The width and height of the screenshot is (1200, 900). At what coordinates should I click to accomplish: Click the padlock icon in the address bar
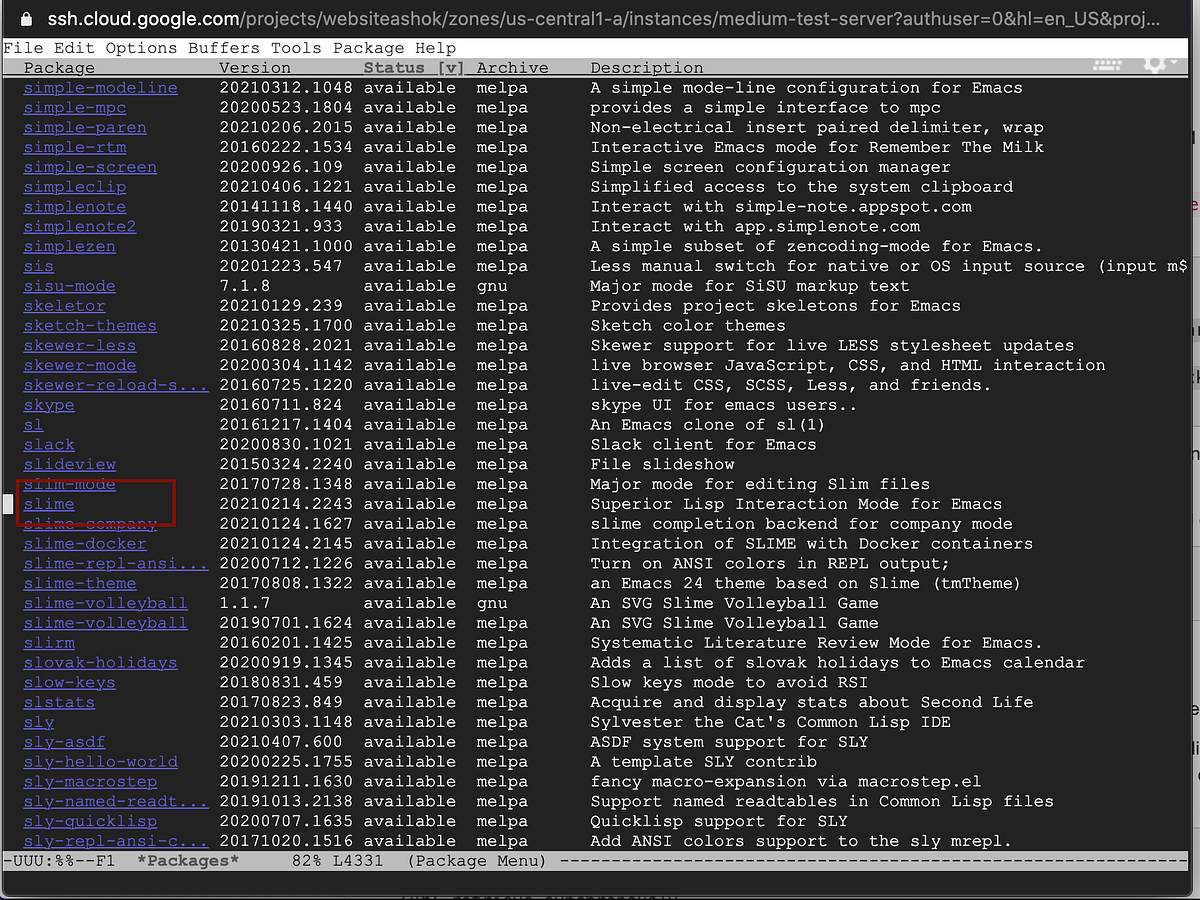[26, 17]
